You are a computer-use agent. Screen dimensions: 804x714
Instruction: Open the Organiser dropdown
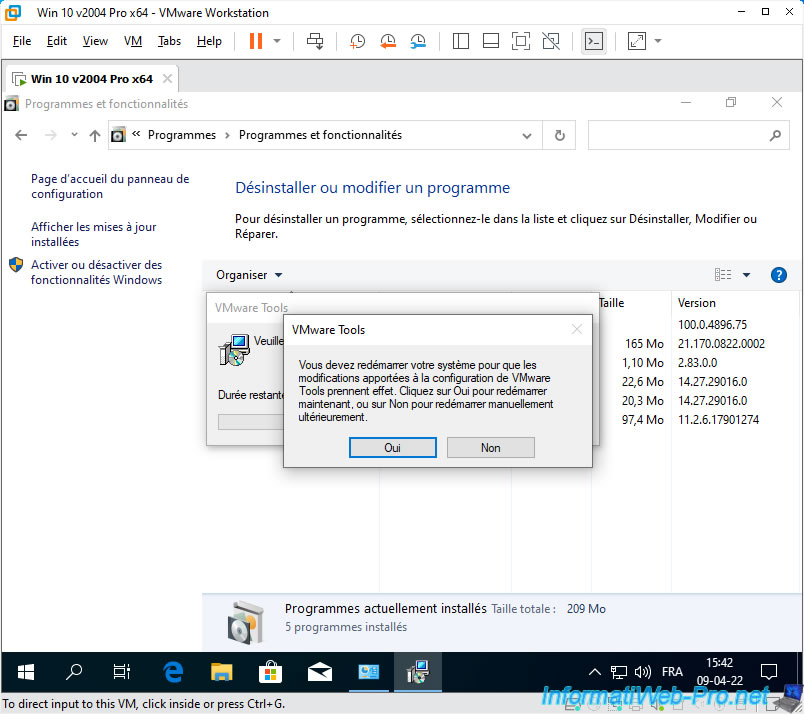pyautogui.click(x=249, y=275)
